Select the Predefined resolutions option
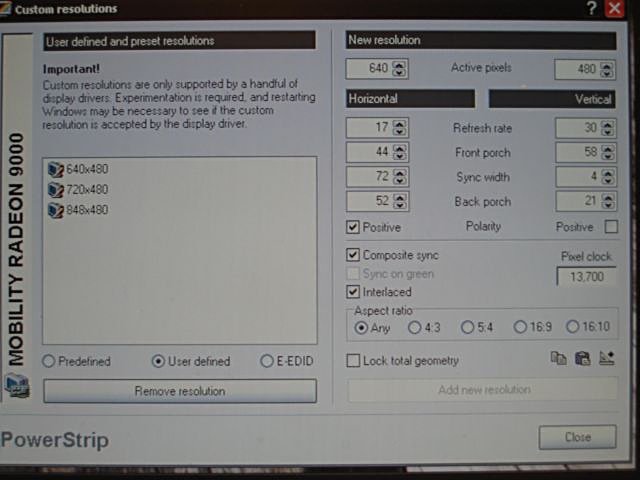640x480 pixels. coord(49,361)
